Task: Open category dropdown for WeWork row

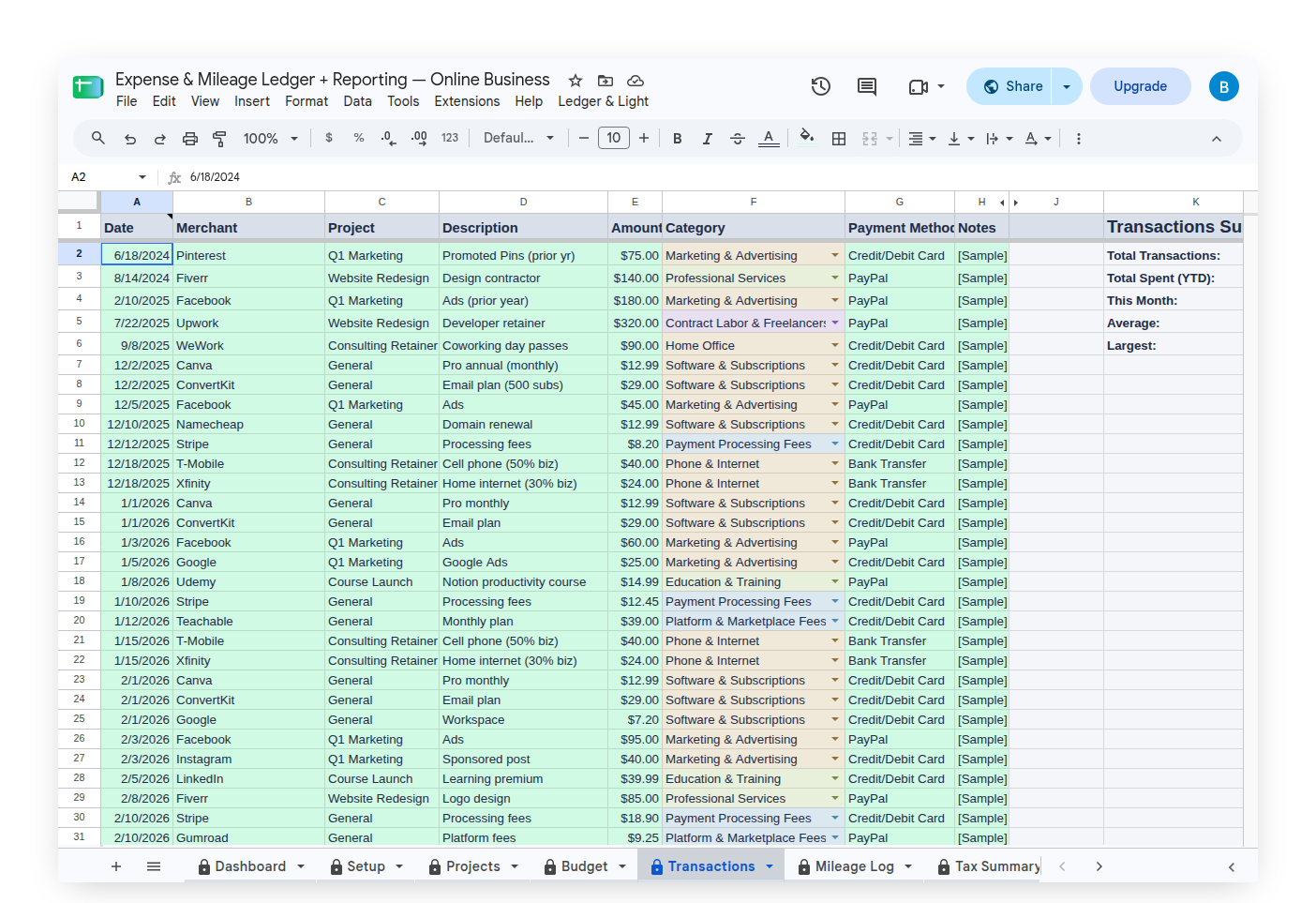Action: [835, 345]
